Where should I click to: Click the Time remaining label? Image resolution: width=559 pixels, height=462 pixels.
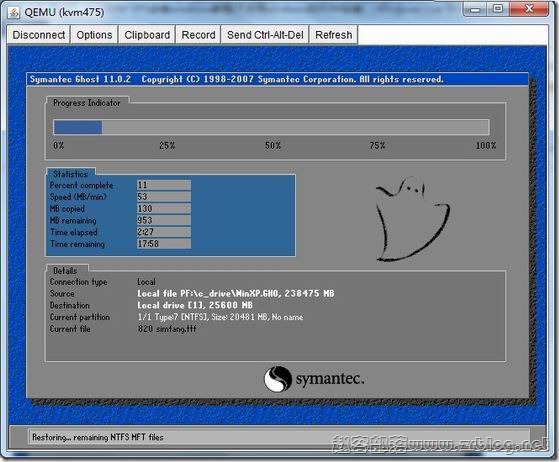(x=77, y=244)
